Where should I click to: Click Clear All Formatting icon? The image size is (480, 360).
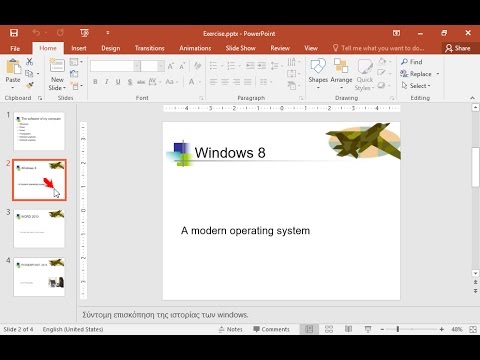coord(197,66)
